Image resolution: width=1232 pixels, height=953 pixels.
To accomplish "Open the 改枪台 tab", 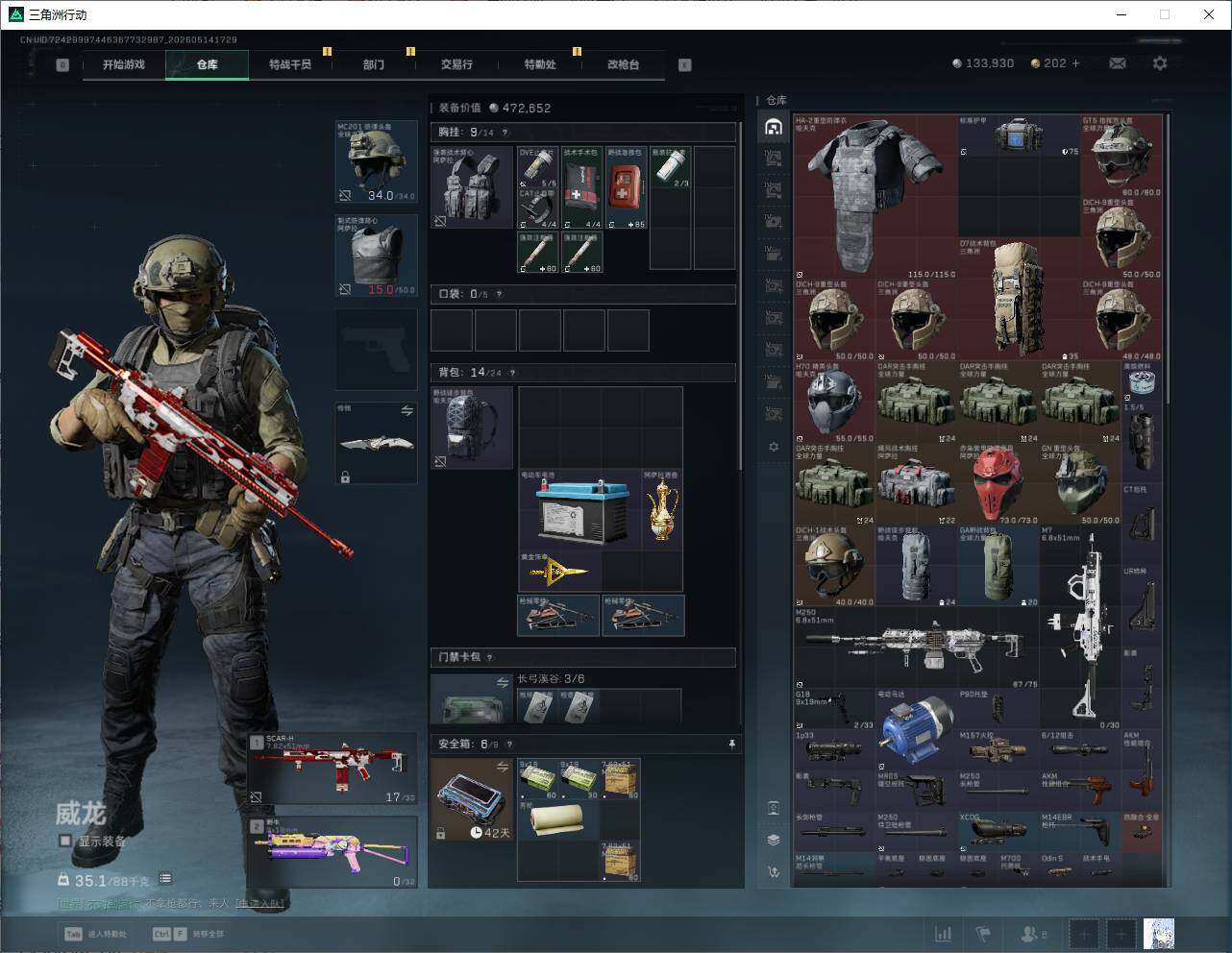I will pos(623,64).
